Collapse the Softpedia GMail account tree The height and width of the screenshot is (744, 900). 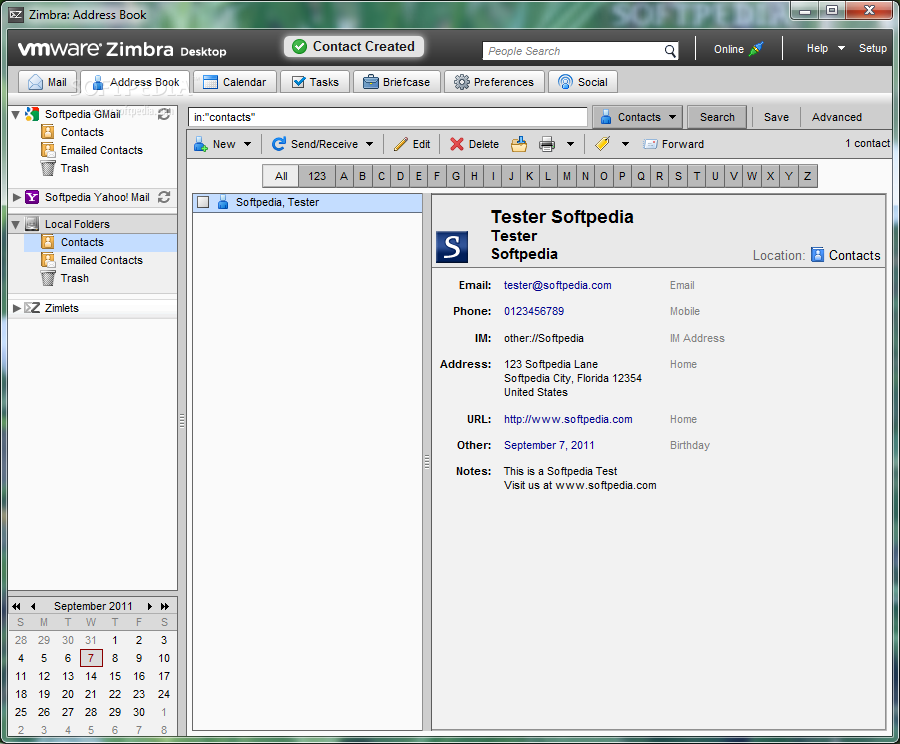tap(16, 114)
